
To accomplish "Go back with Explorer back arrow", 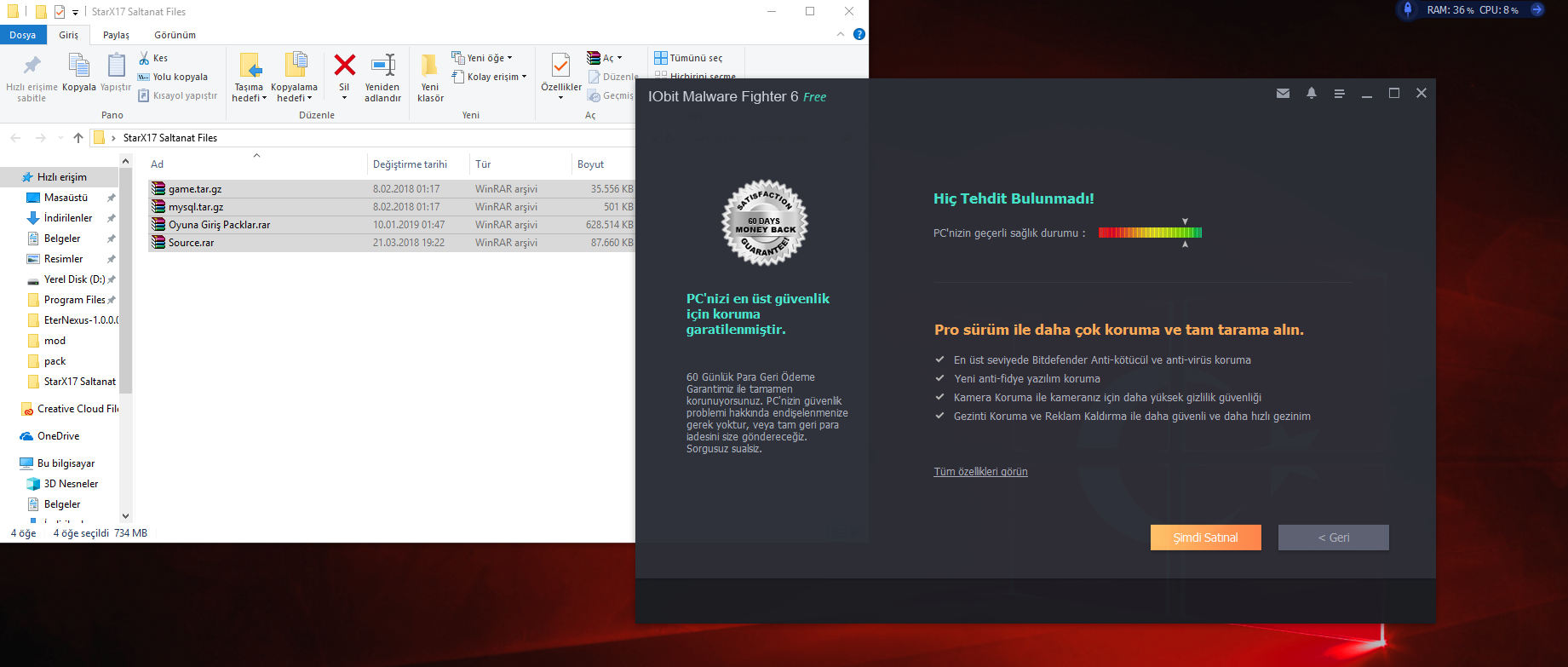I will click(15, 137).
